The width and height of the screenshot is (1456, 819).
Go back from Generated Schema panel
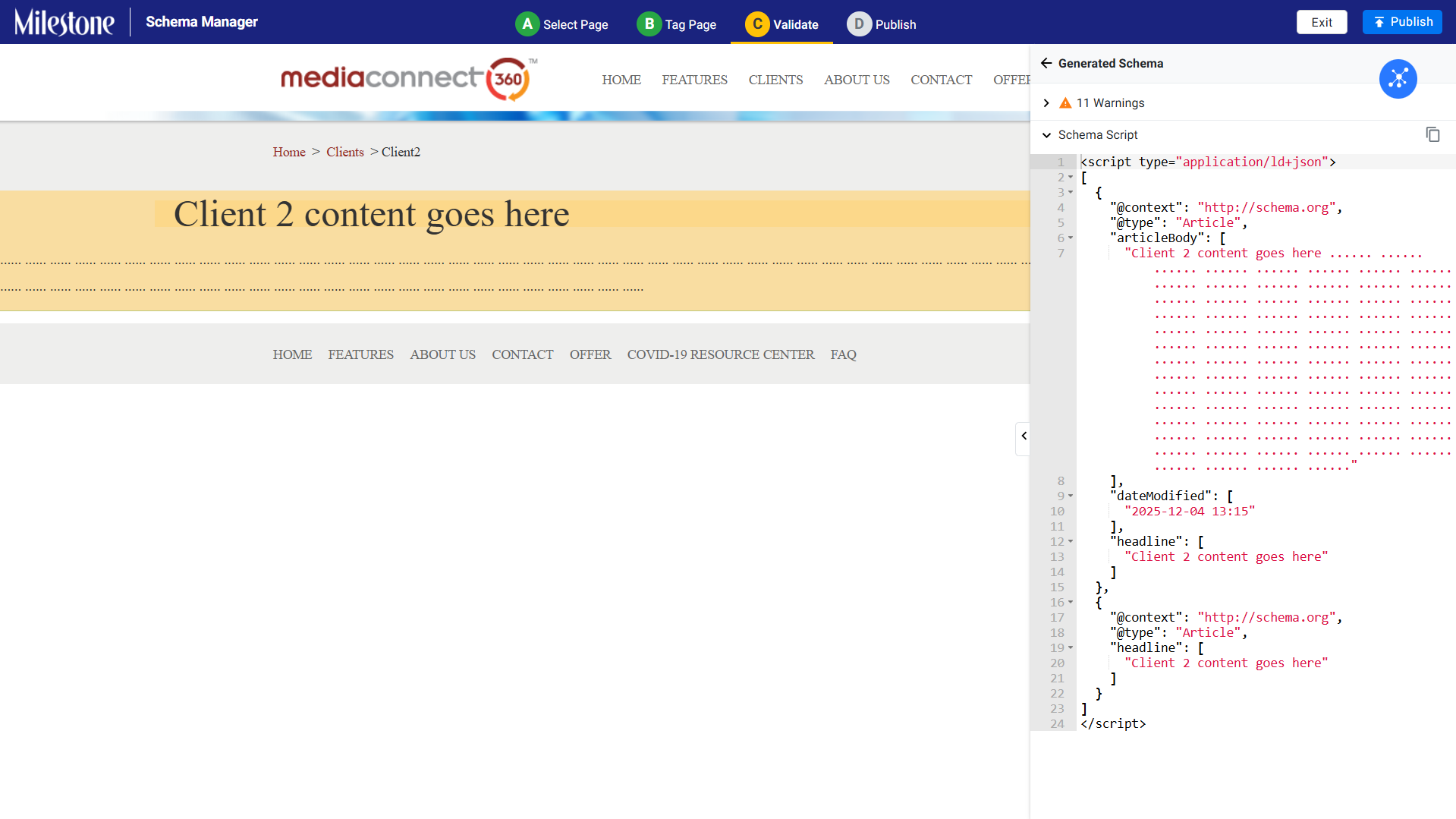tap(1046, 63)
